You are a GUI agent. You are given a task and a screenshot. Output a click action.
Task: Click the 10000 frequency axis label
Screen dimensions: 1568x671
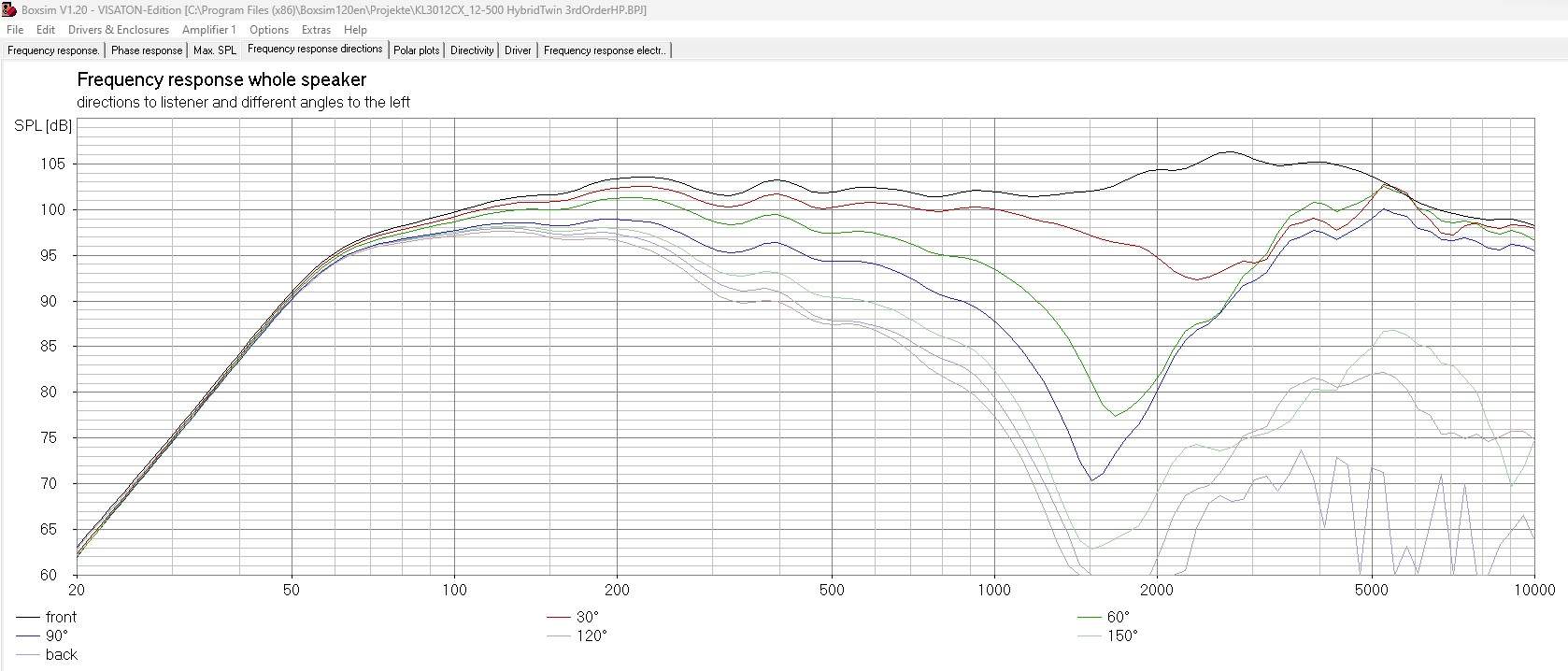pyautogui.click(x=1534, y=590)
